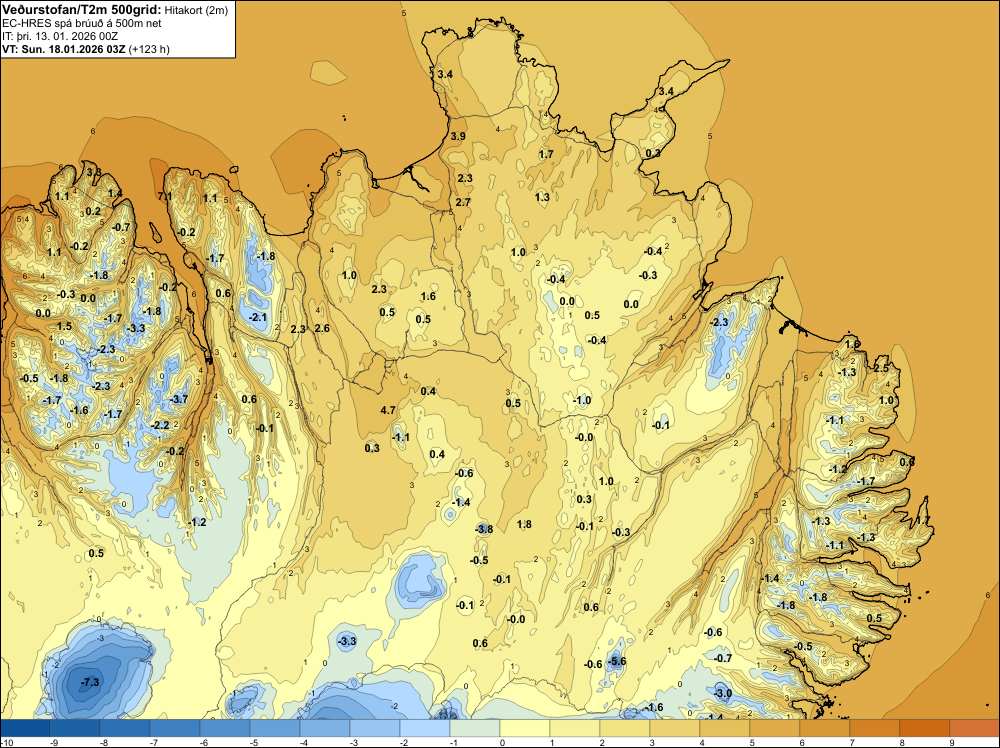Click the '-9' label on the color scale
The height and width of the screenshot is (748, 1000).
(x=54, y=742)
